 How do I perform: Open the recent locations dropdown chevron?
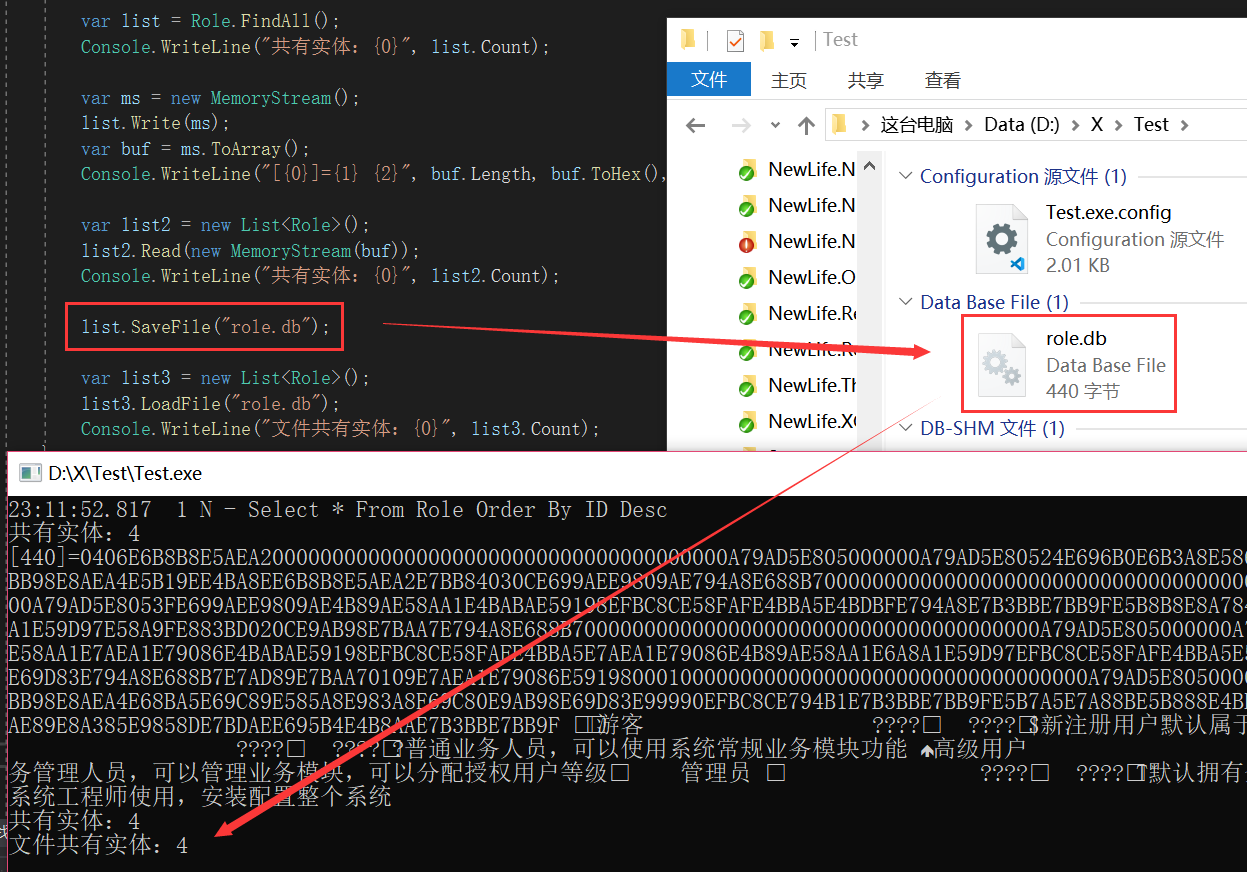pos(775,125)
